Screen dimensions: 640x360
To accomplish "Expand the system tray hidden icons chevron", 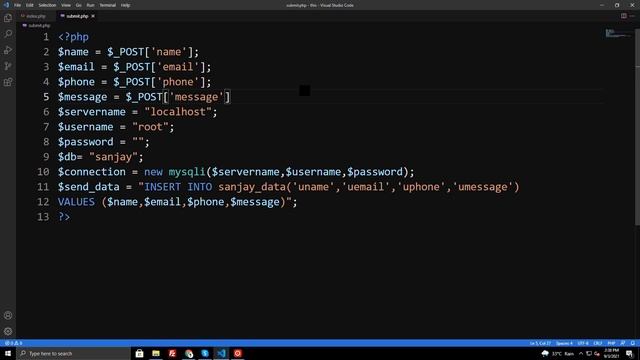I will click(x=581, y=353).
